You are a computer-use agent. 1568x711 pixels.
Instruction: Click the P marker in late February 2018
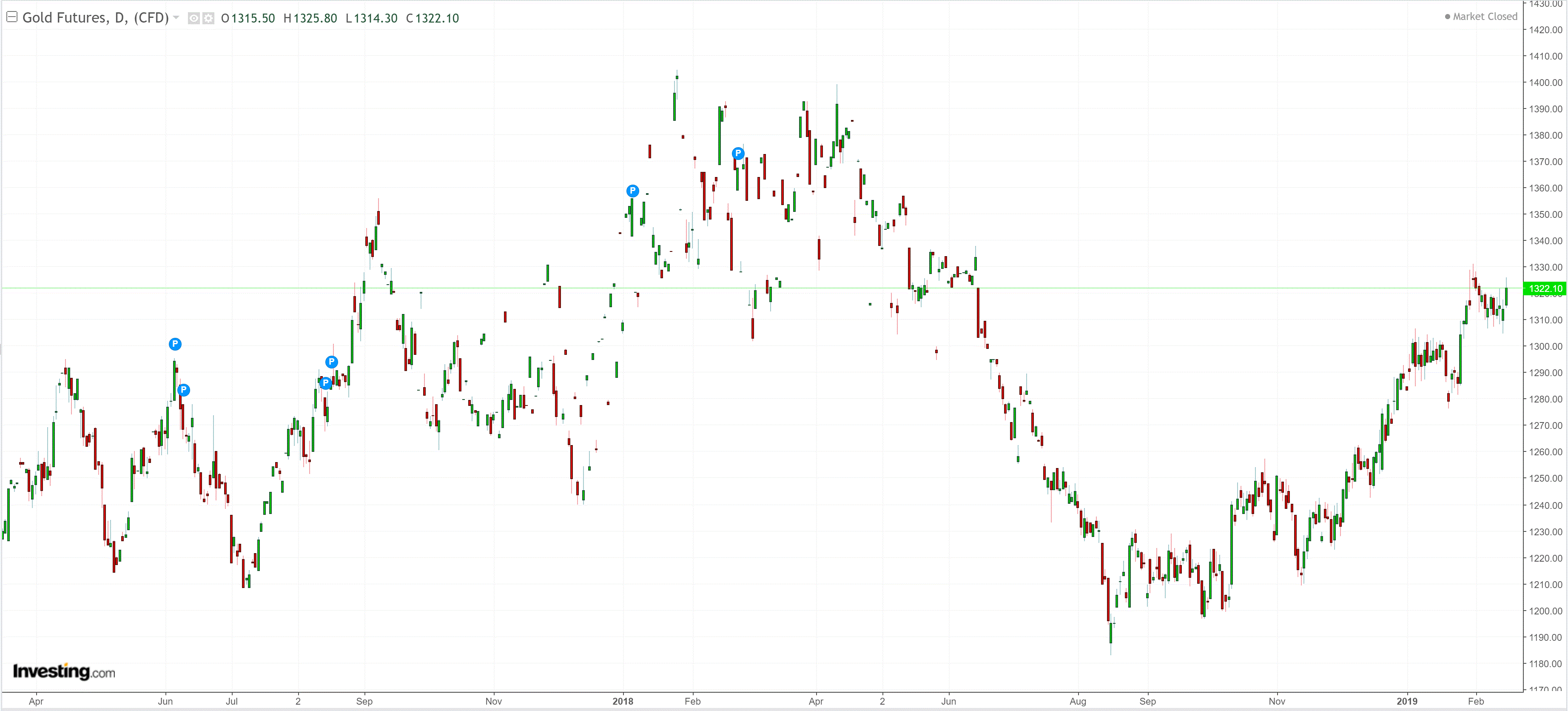point(738,154)
